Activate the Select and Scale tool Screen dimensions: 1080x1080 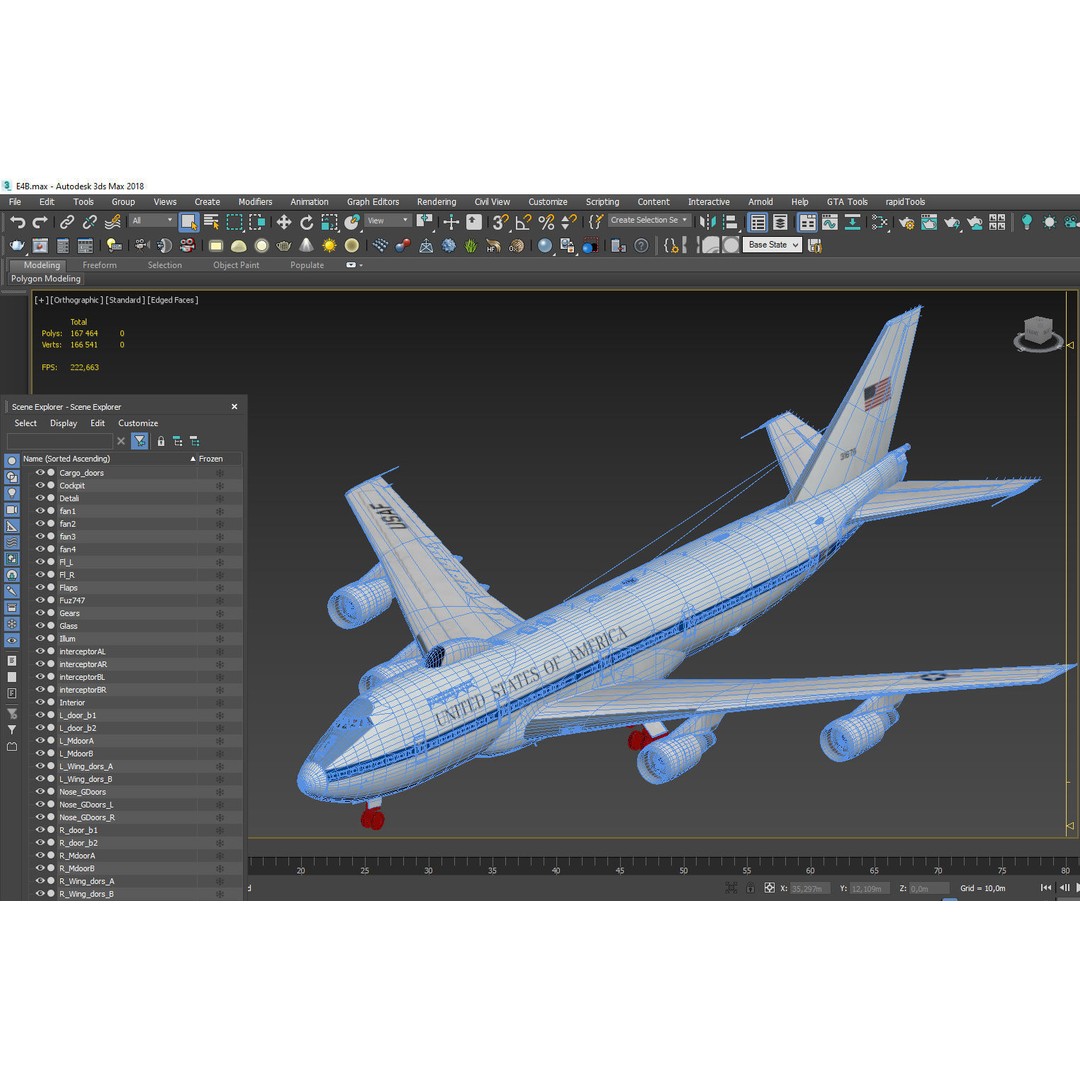pos(329,222)
